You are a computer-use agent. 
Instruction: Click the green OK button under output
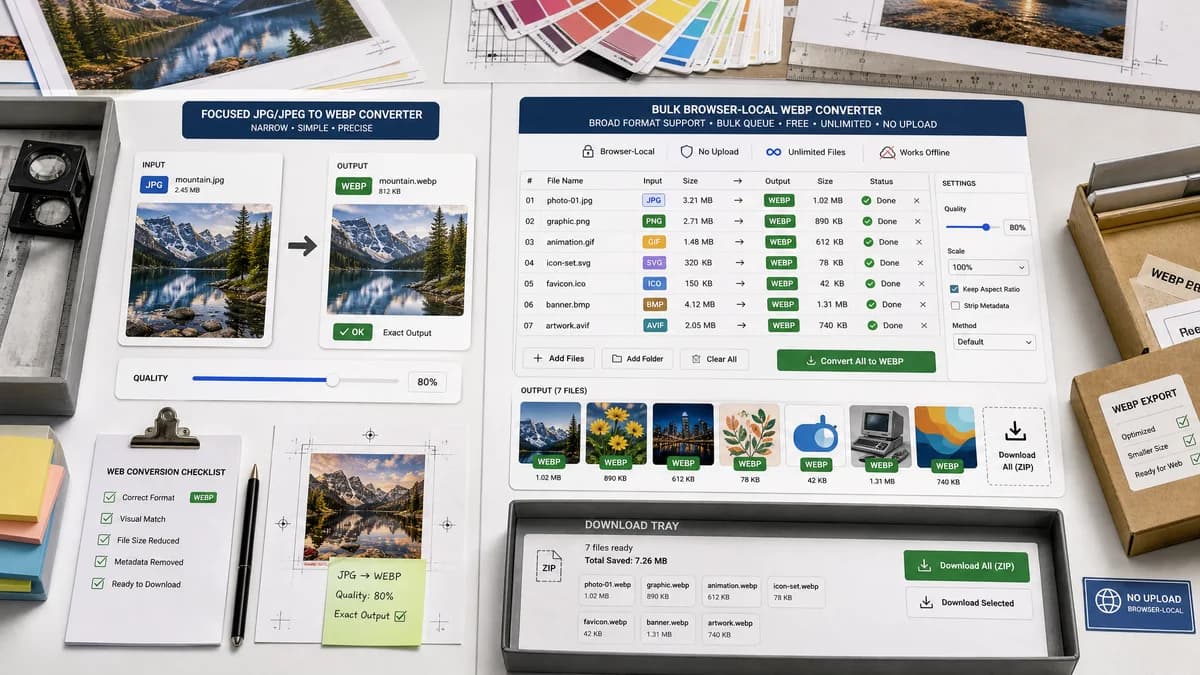tap(351, 332)
